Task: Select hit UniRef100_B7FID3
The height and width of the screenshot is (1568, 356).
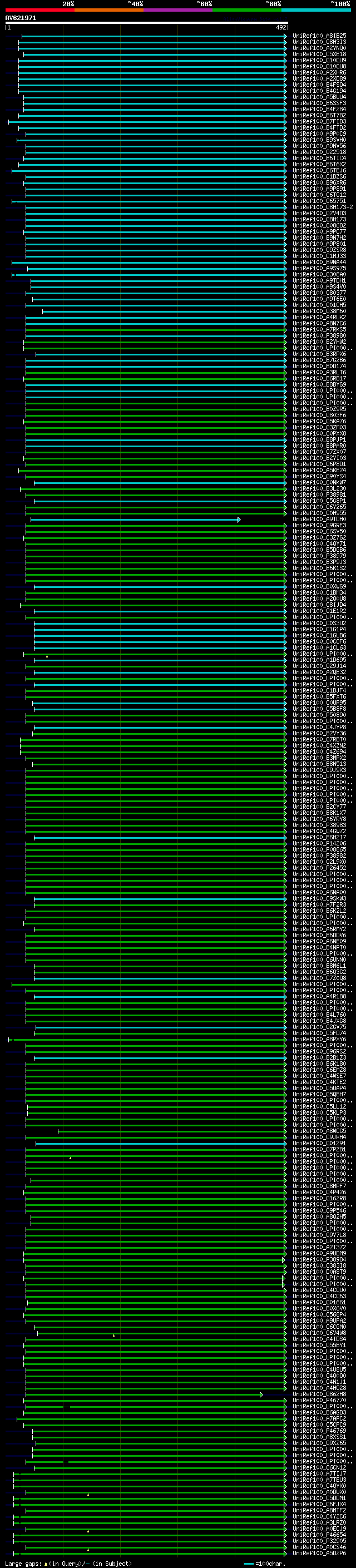Action: coord(319,122)
